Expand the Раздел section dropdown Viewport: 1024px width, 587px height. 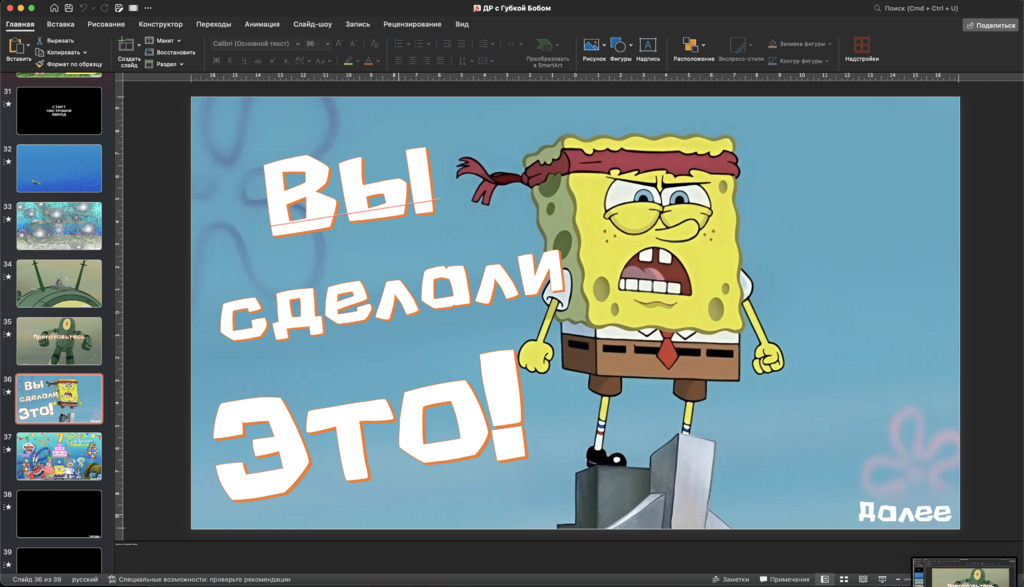[x=182, y=64]
